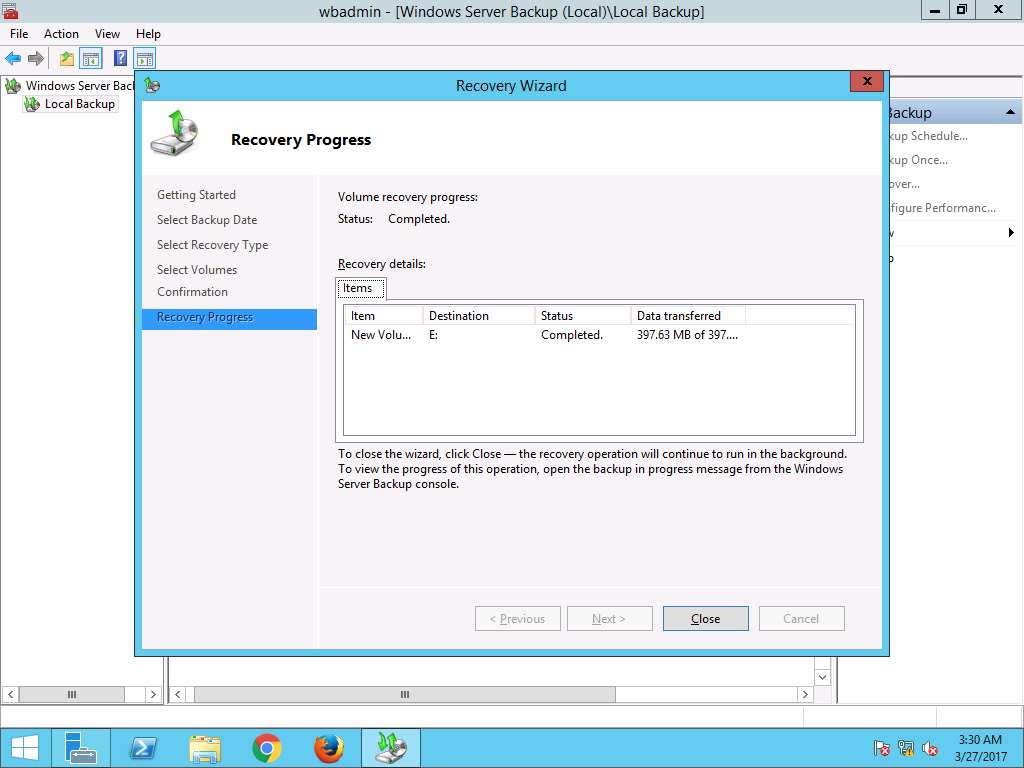Viewport: 1024px width, 768px height.
Task: Click Backup Schedule... action link
Action: pyautogui.click(x=929, y=136)
